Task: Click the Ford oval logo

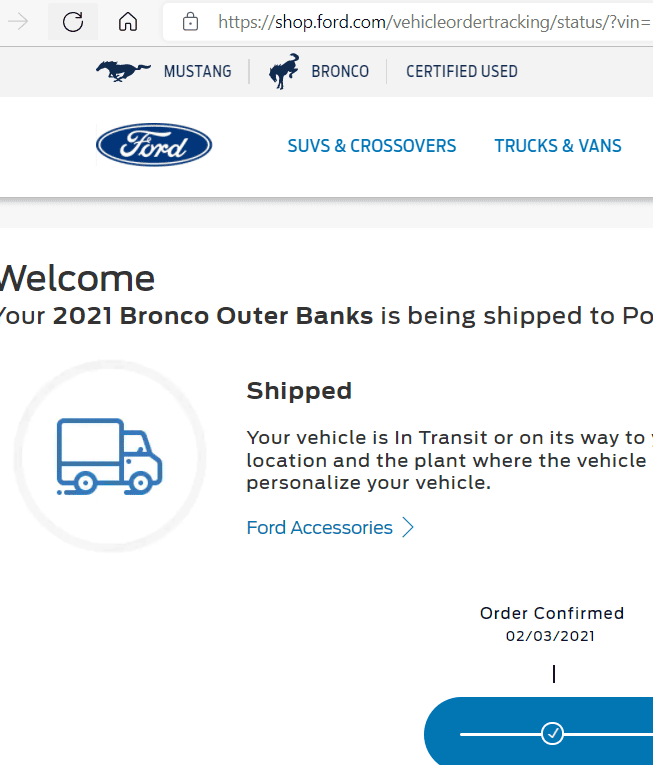Action: 154,146
